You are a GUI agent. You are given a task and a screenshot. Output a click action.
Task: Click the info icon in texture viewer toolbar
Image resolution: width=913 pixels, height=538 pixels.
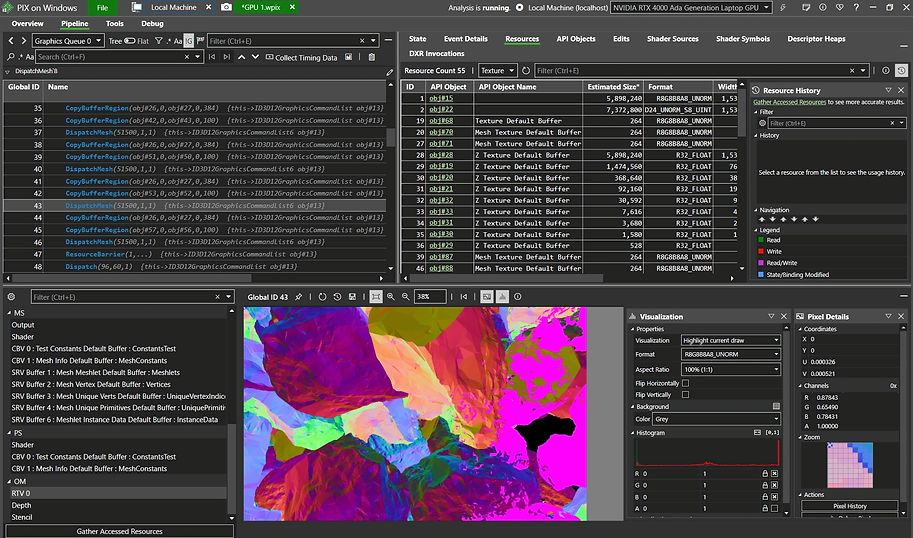point(518,297)
